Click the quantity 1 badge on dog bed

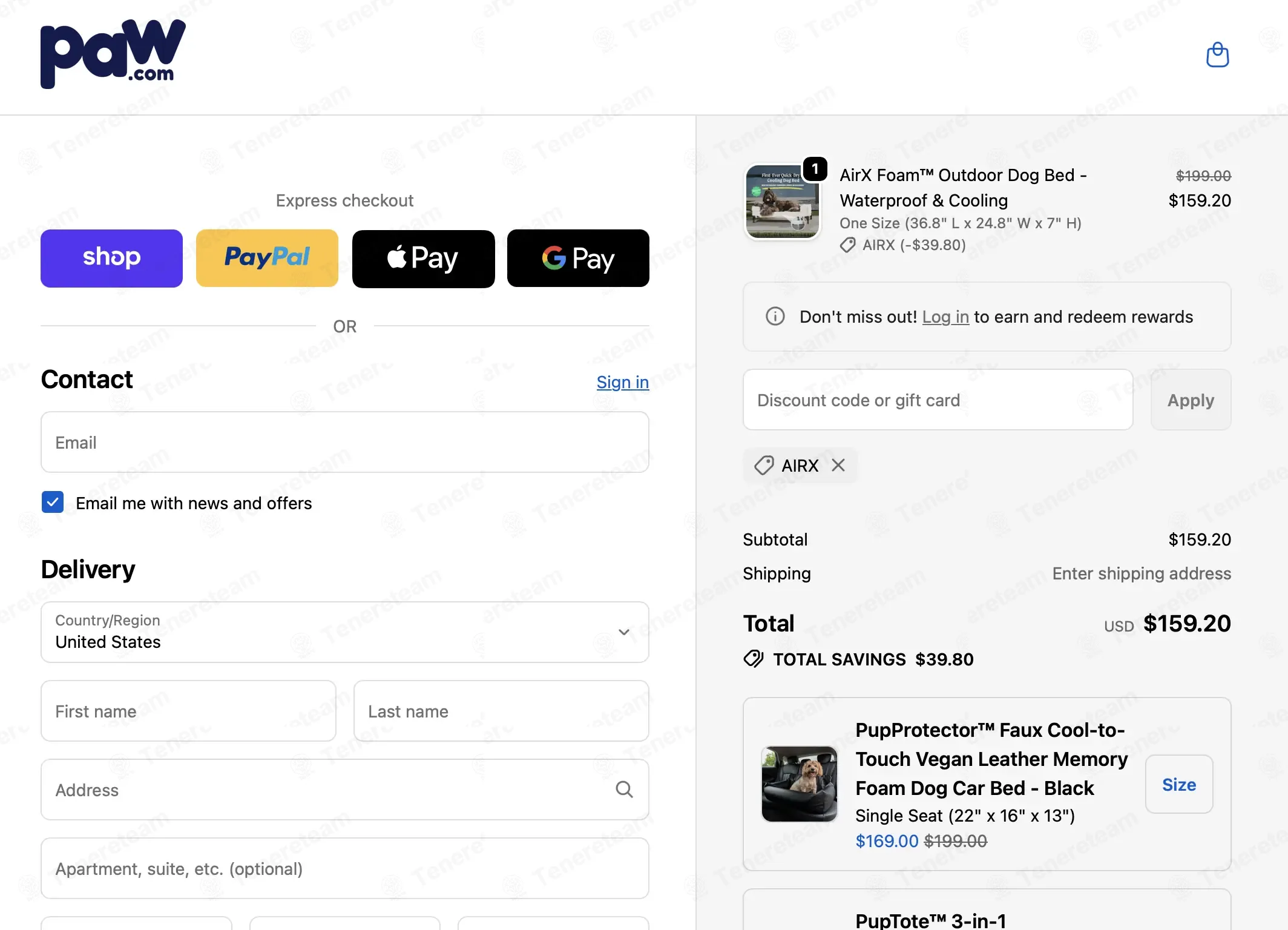(x=815, y=169)
